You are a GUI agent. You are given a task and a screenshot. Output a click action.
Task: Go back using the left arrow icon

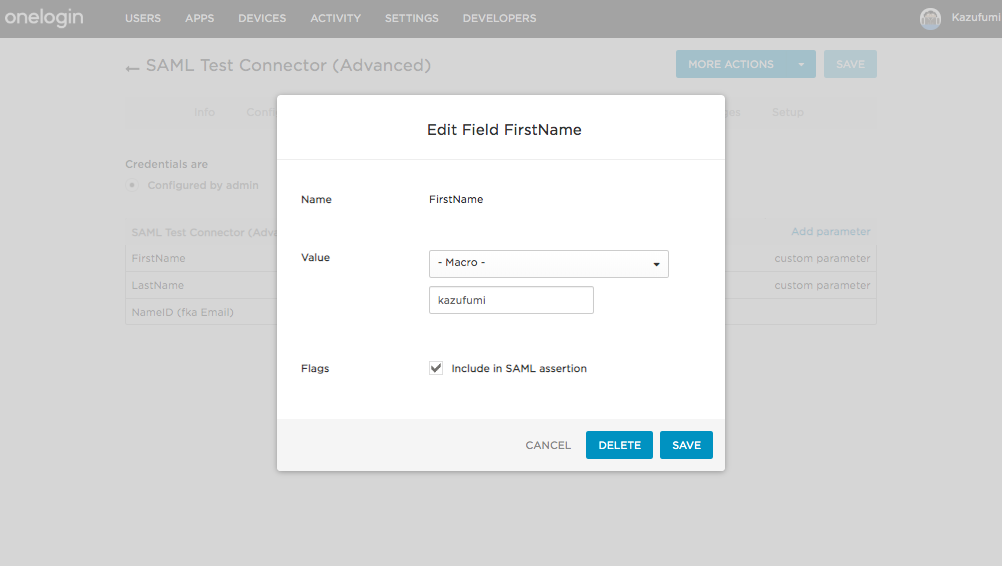pos(132,68)
